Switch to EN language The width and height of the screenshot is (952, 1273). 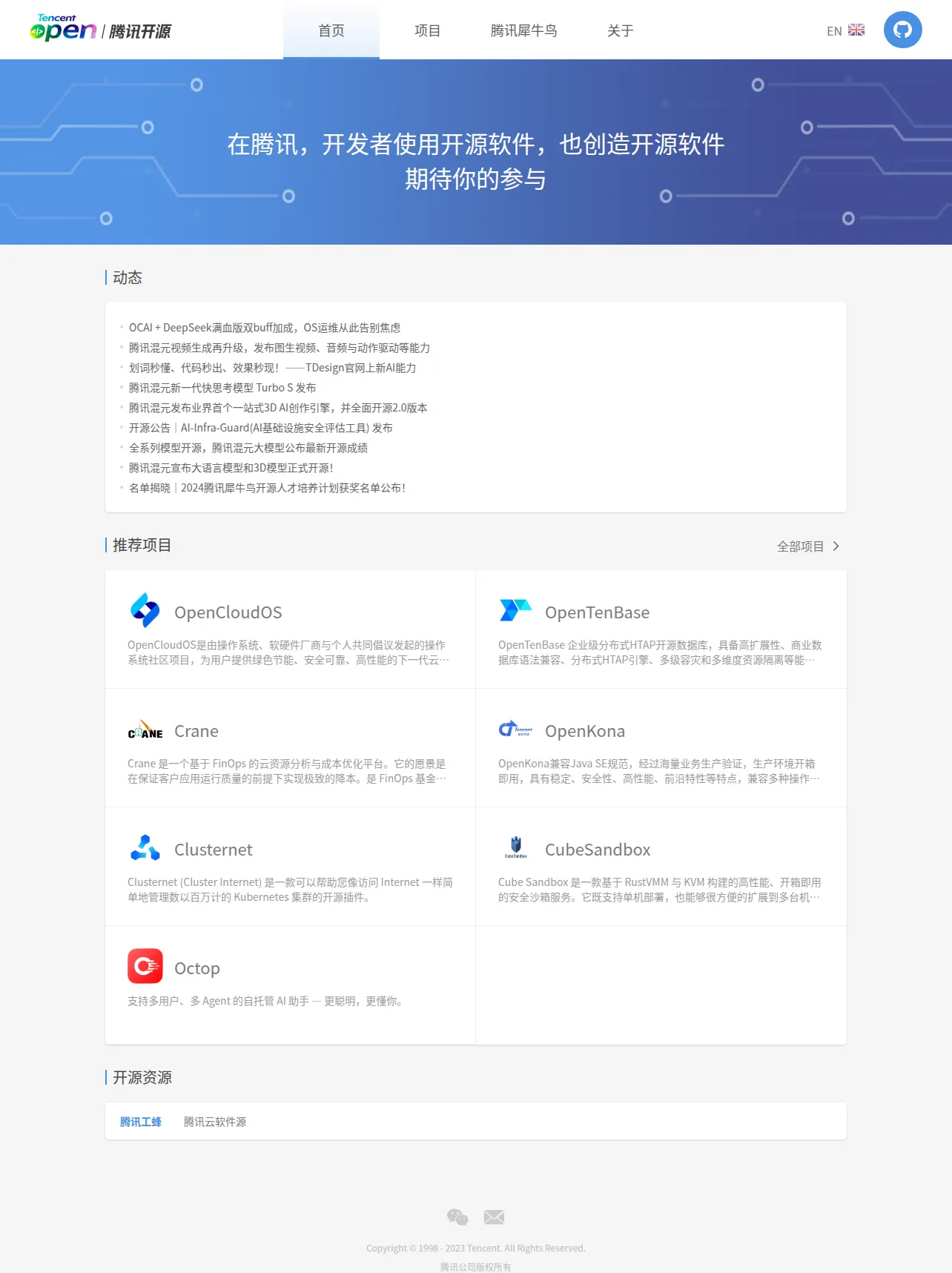pyautogui.click(x=834, y=31)
